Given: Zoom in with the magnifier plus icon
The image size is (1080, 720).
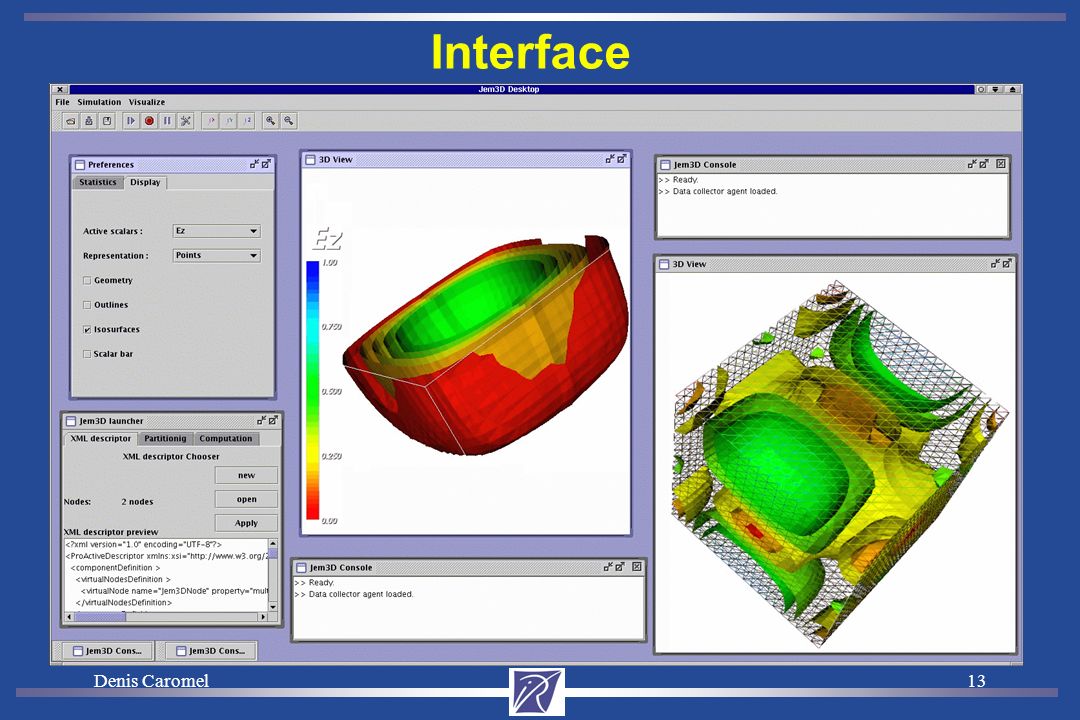Looking at the screenshot, I should click(x=271, y=121).
